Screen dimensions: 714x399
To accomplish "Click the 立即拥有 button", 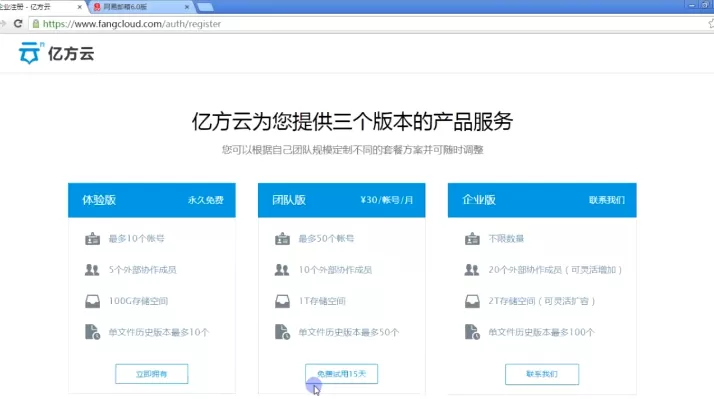I will coord(152,374).
